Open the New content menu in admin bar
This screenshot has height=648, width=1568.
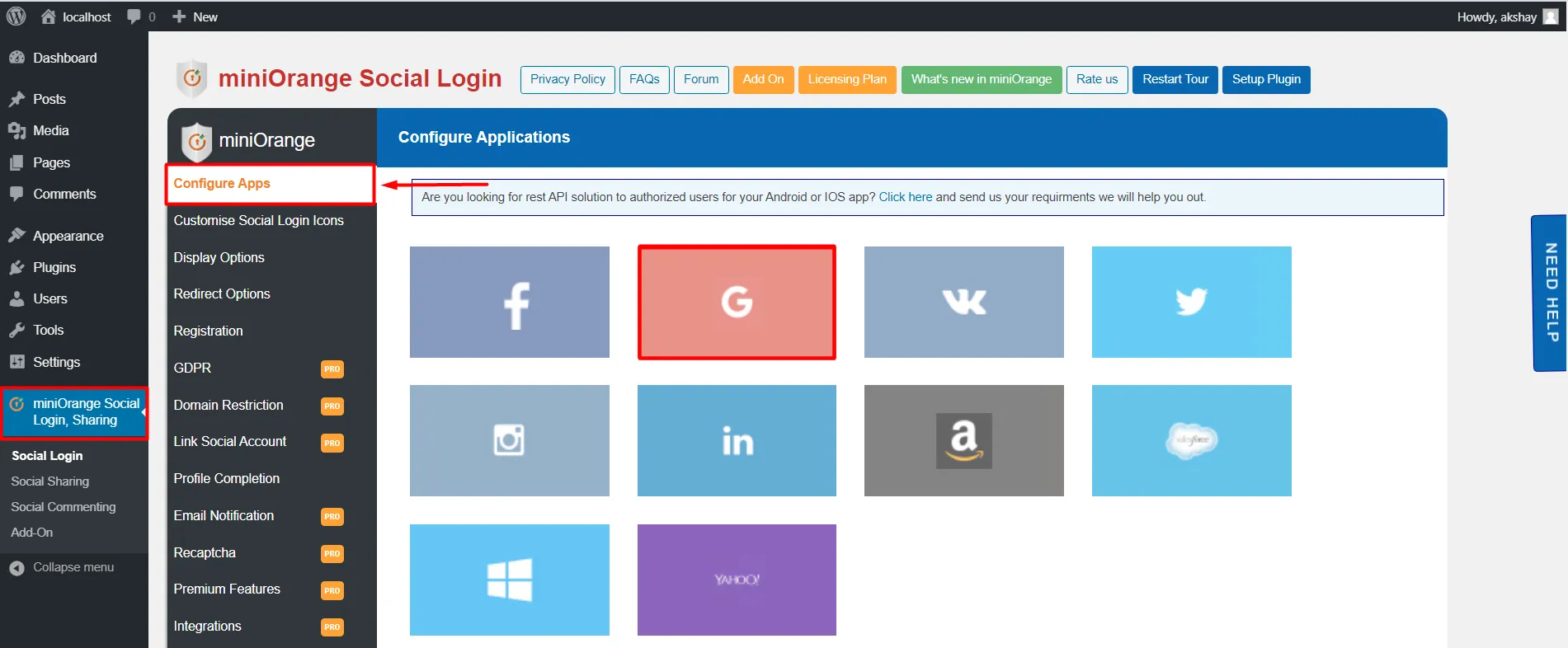pyautogui.click(x=195, y=16)
